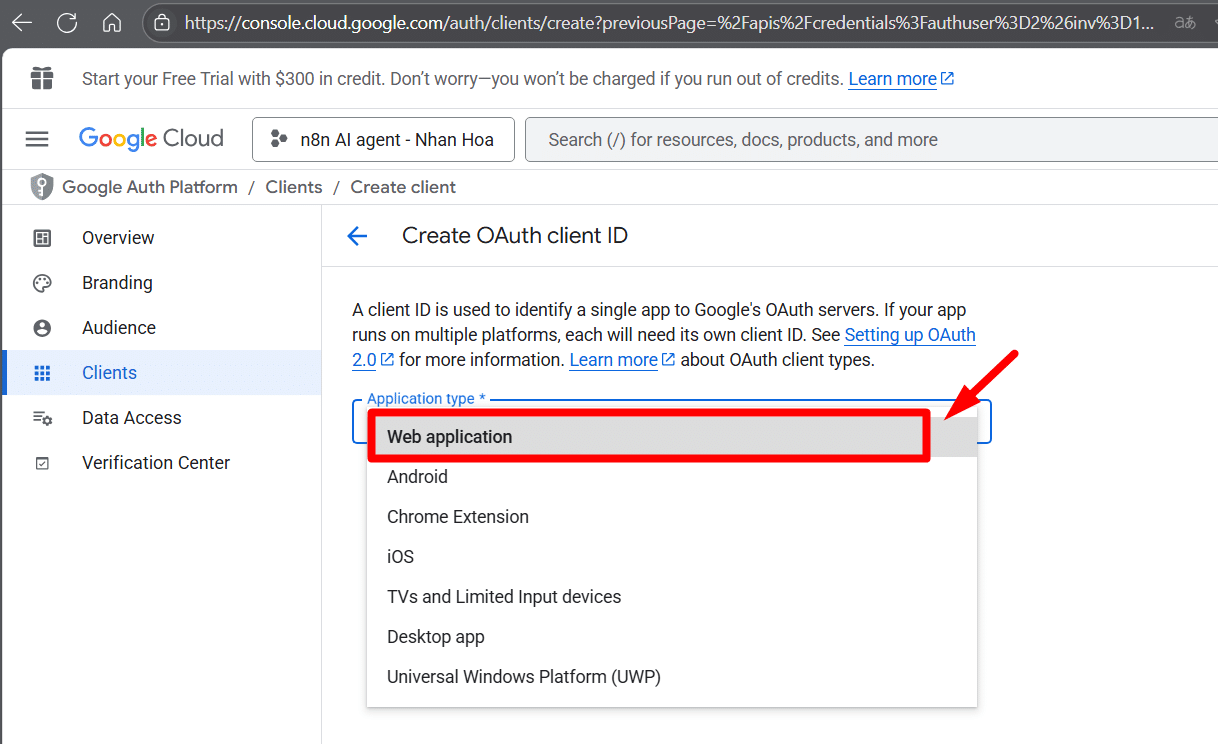Open the hamburger navigation menu
Screen dimensions: 1218x744
(37, 139)
